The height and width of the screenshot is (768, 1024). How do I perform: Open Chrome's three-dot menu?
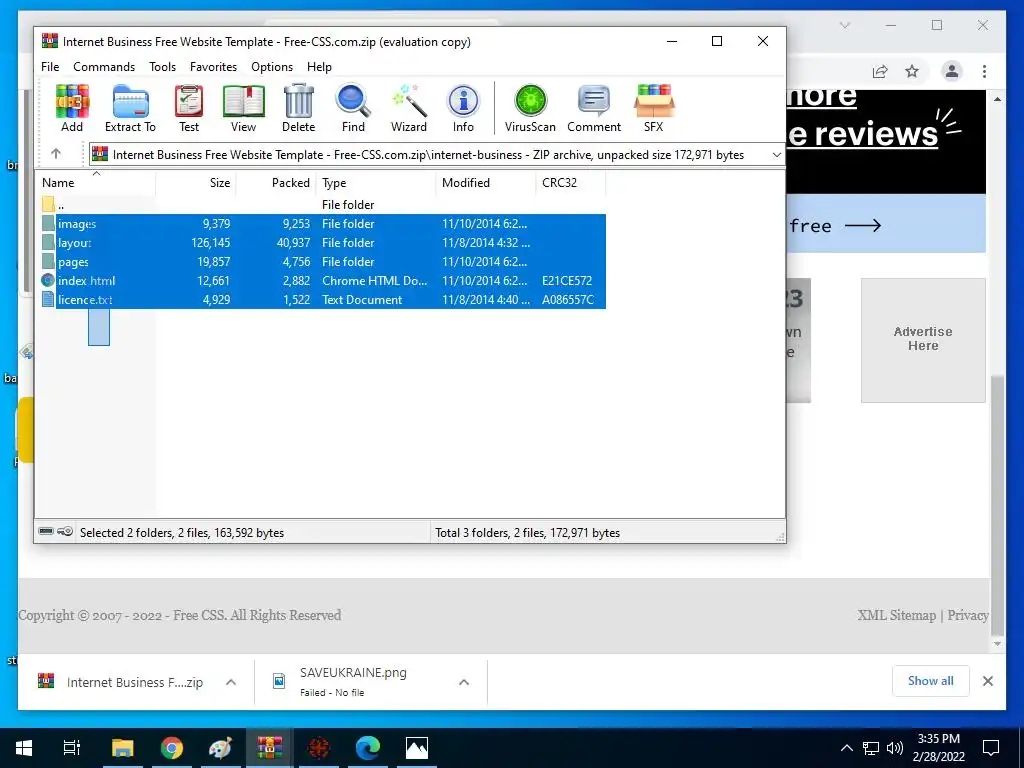pos(984,71)
